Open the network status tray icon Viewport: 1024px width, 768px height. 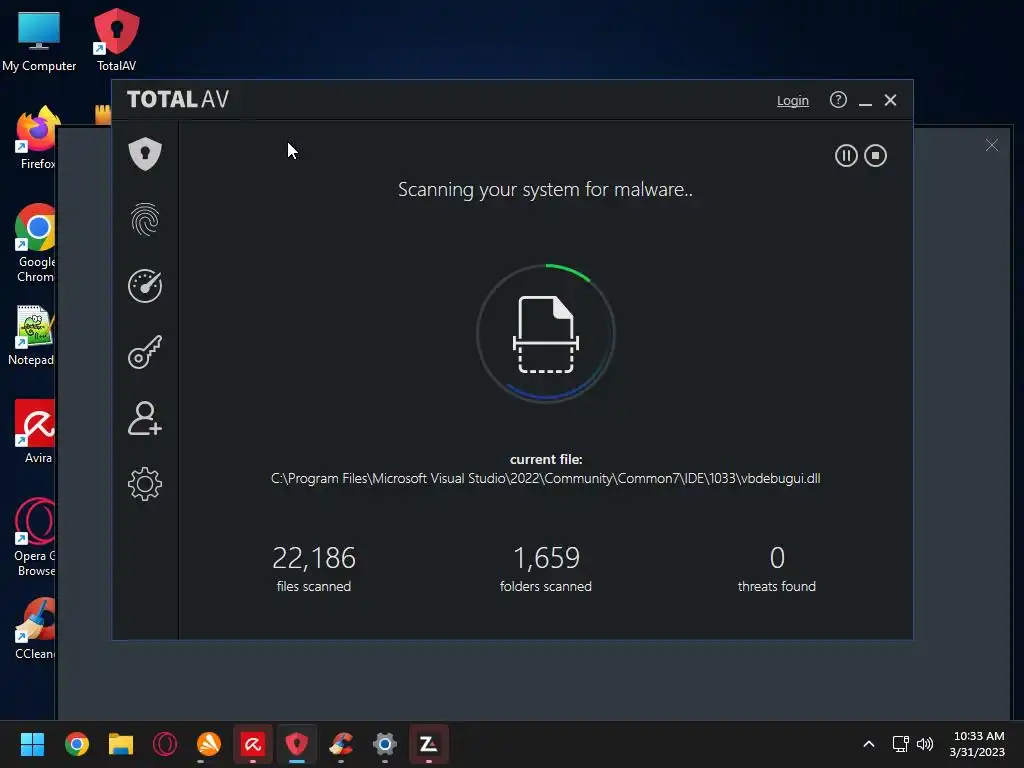point(901,744)
